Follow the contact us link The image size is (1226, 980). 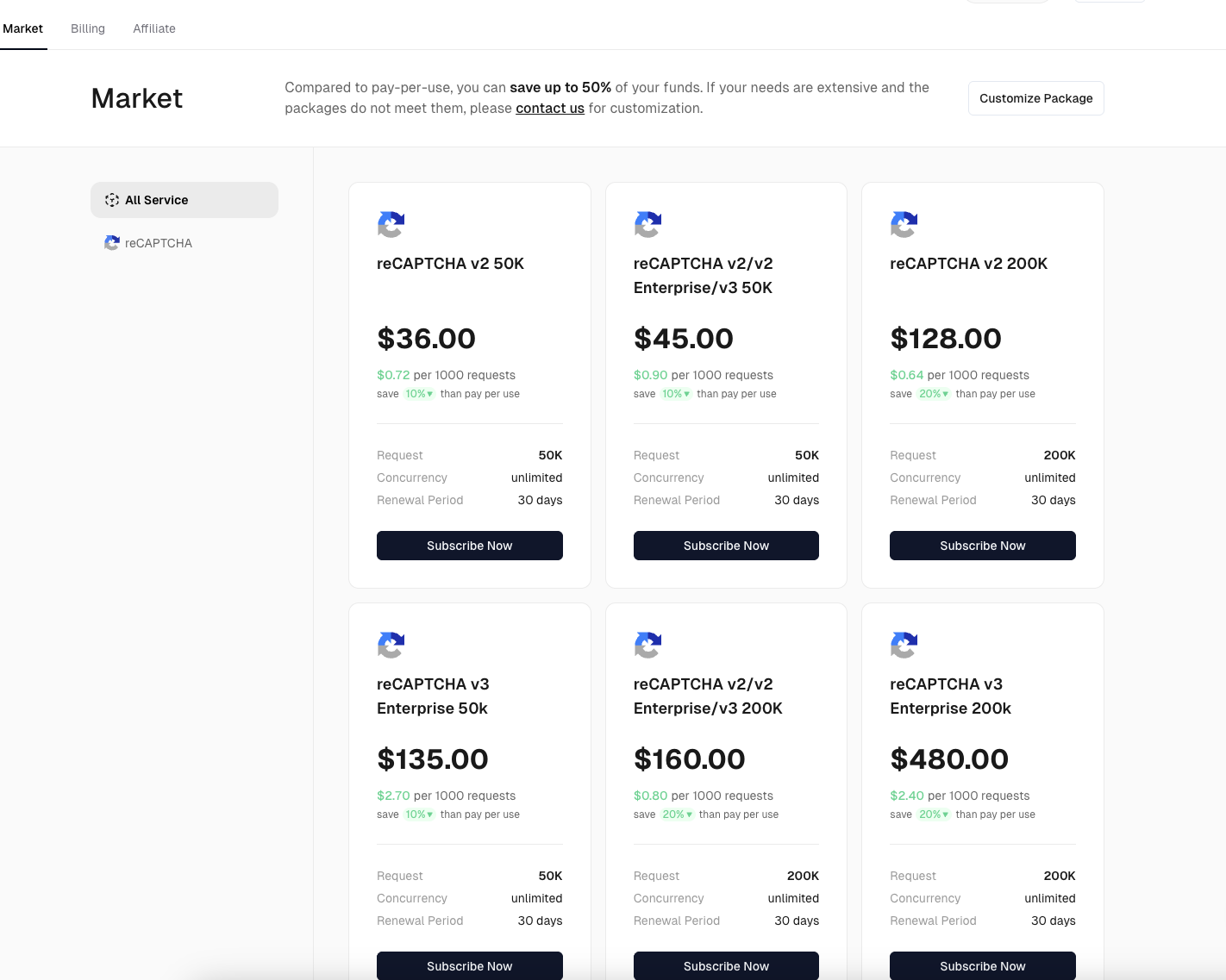coord(549,109)
